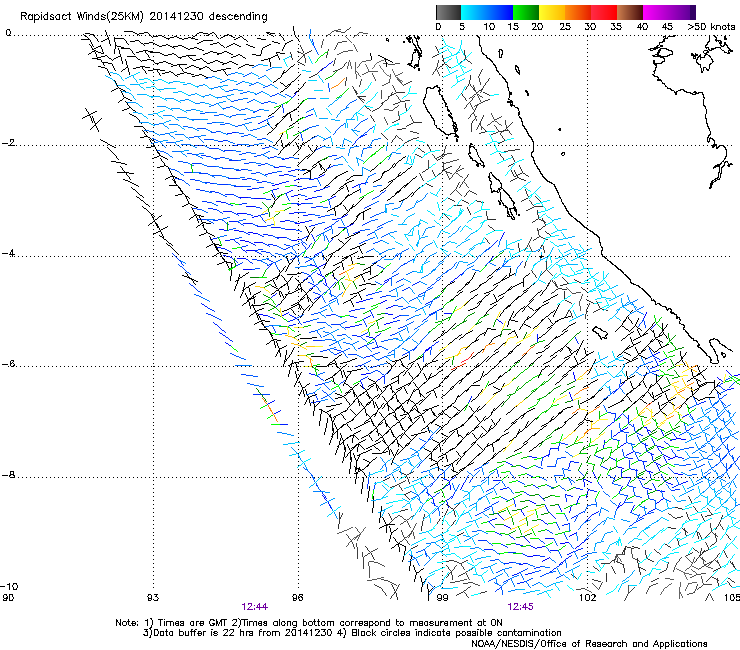Image resolution: width=740 pixels, height=650 pixels.
Task: Click the latitude label '-10'
Action: [x=9, y=586]
